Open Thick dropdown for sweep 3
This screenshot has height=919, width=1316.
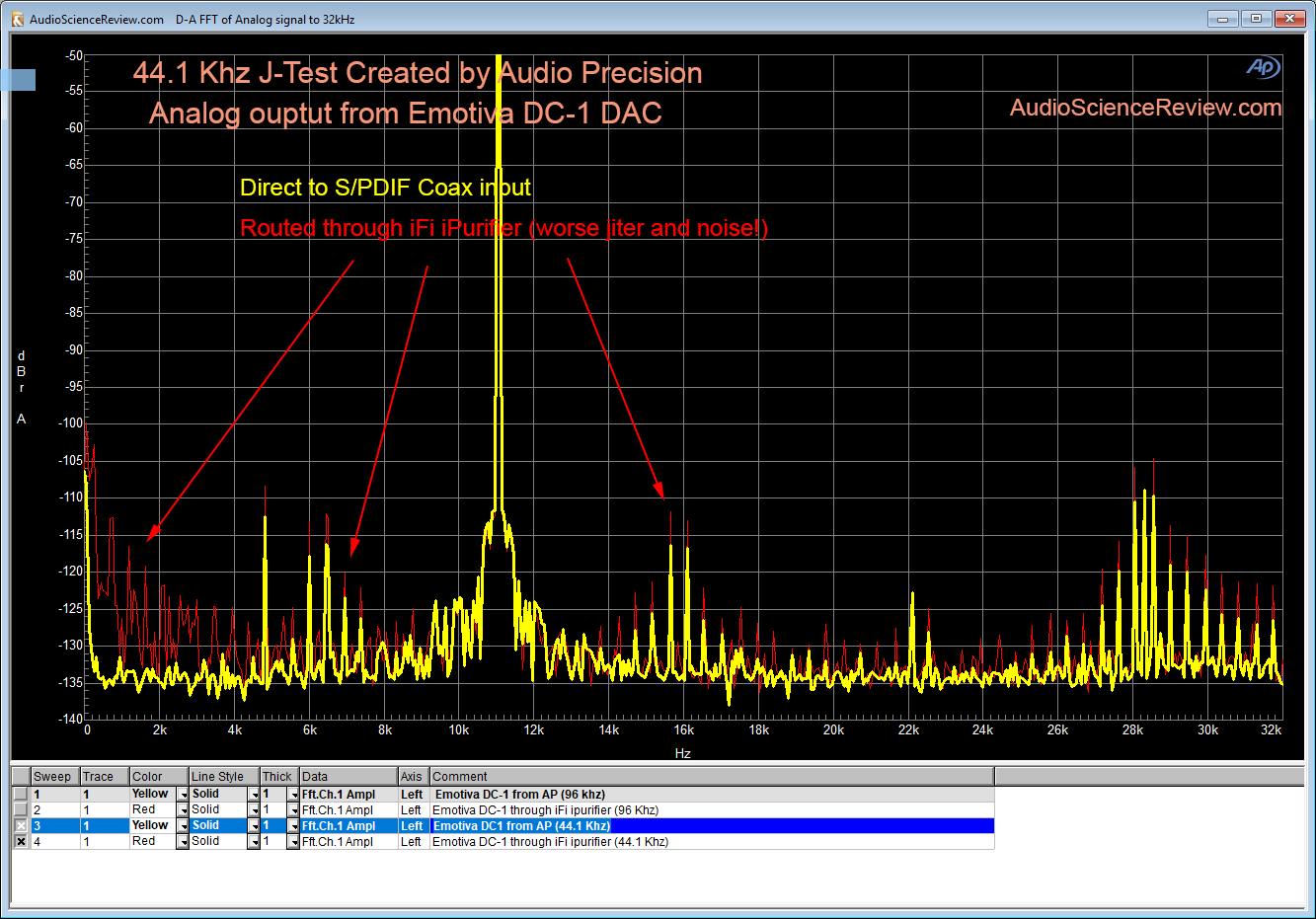point(293,826)
